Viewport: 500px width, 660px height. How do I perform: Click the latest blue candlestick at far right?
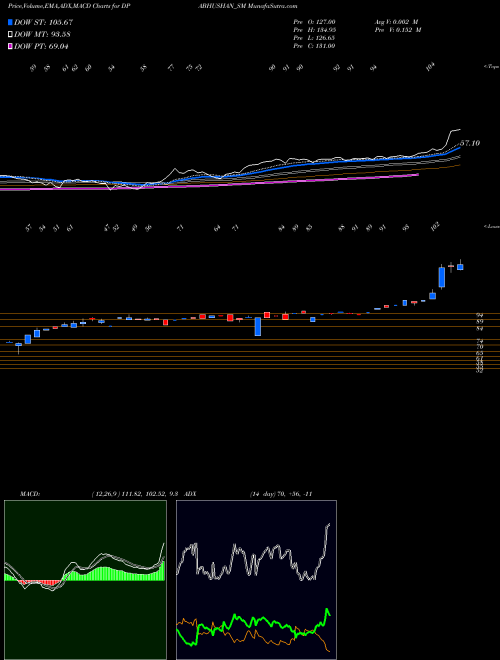[x=460, y=266]
